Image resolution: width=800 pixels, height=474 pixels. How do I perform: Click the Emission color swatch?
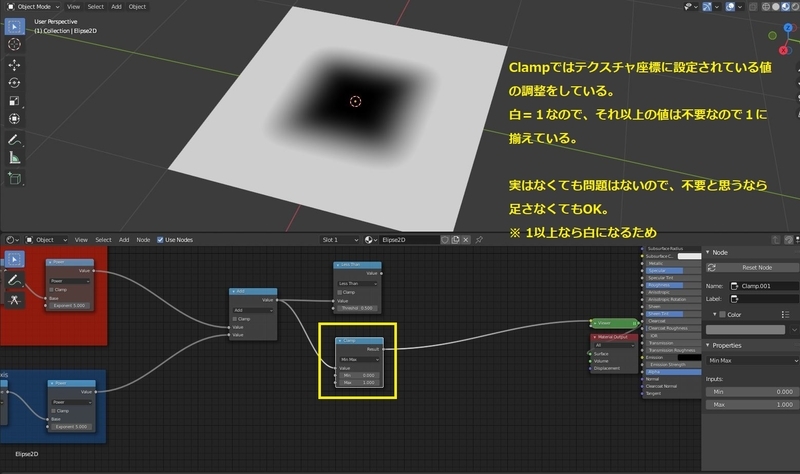coord(689,358)
